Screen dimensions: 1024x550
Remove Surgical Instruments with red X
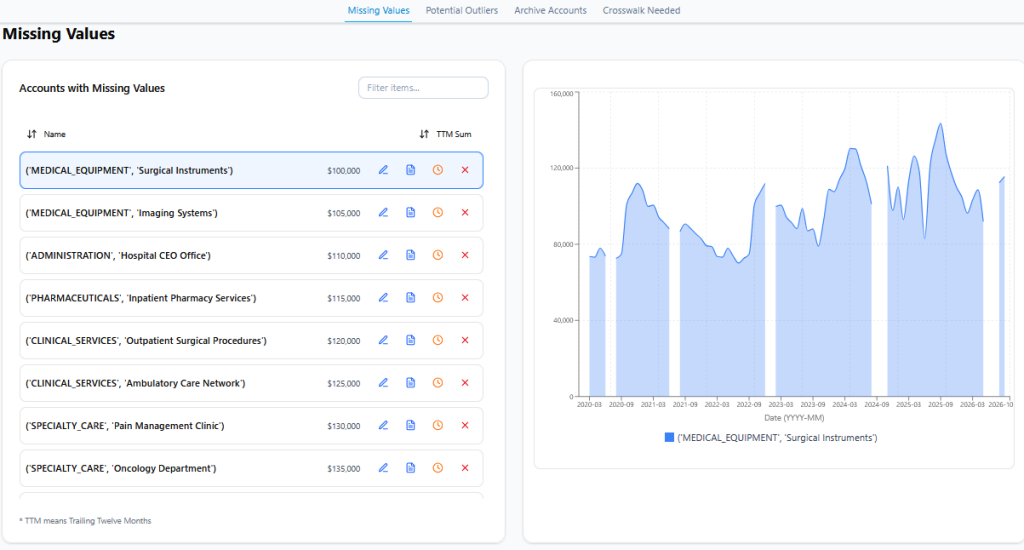[x=465, y=170]
